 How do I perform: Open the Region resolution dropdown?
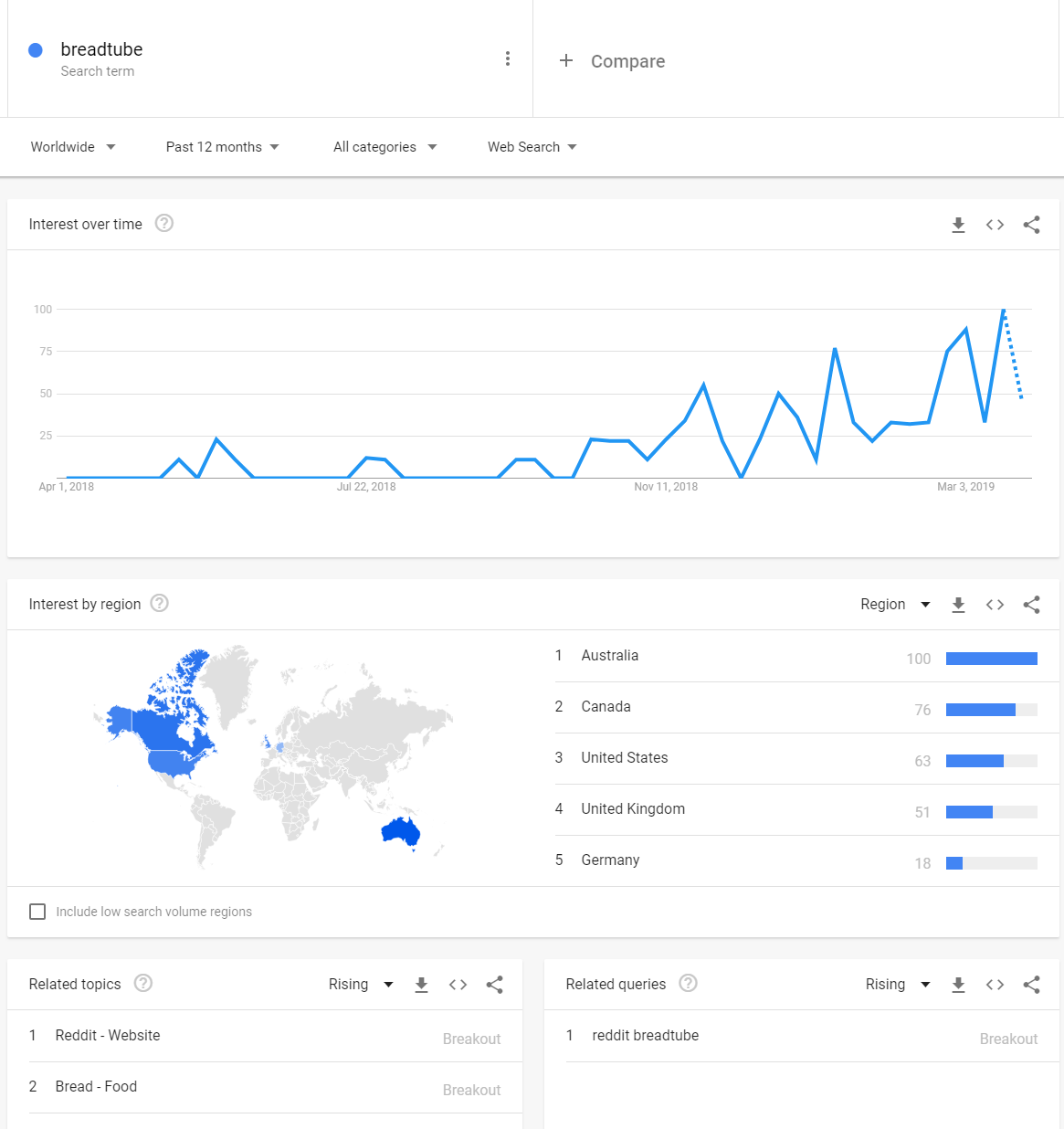(x=895, y=605)
